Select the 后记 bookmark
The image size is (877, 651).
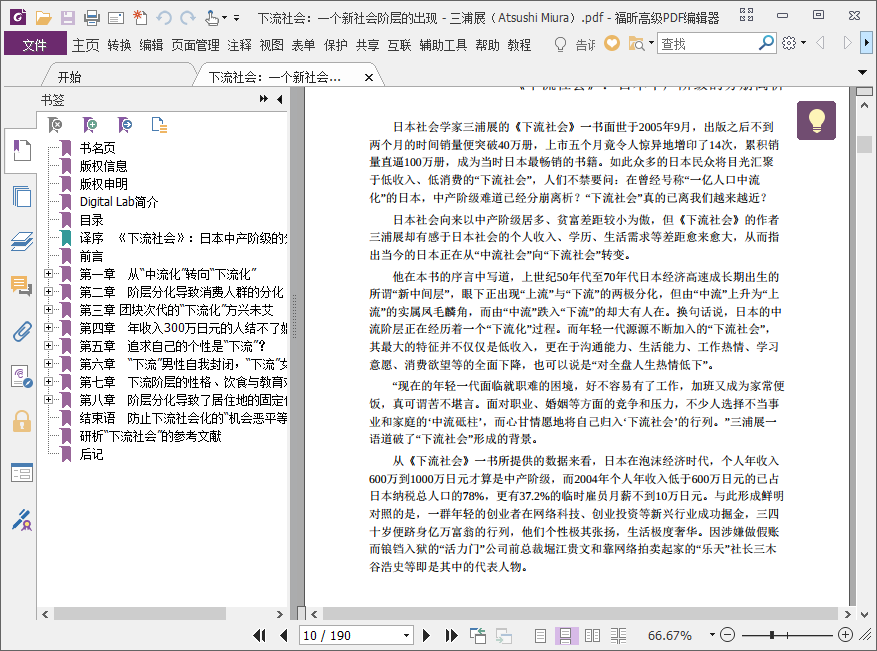click(x=91, y=454)
